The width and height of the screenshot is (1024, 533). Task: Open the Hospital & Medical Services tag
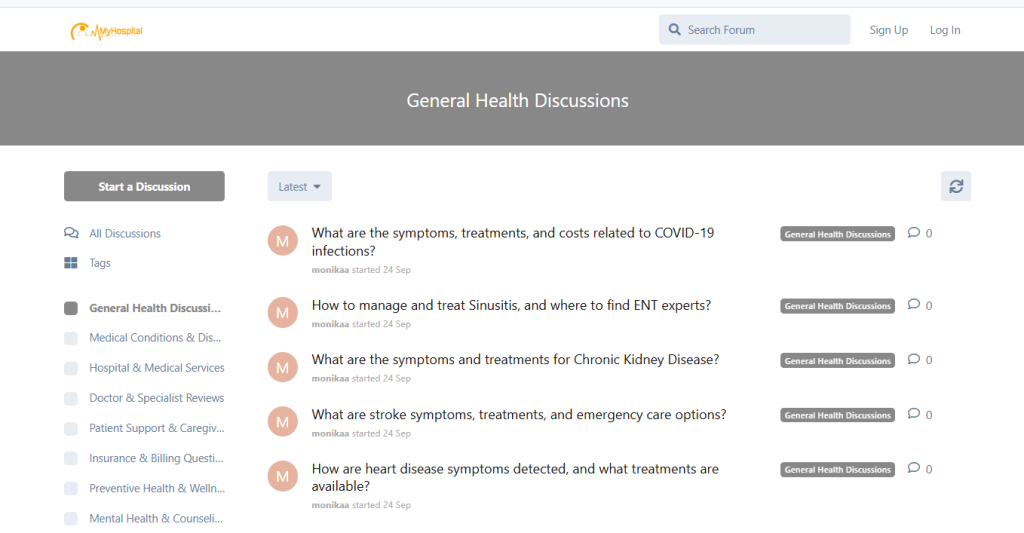tap(156, 368)
